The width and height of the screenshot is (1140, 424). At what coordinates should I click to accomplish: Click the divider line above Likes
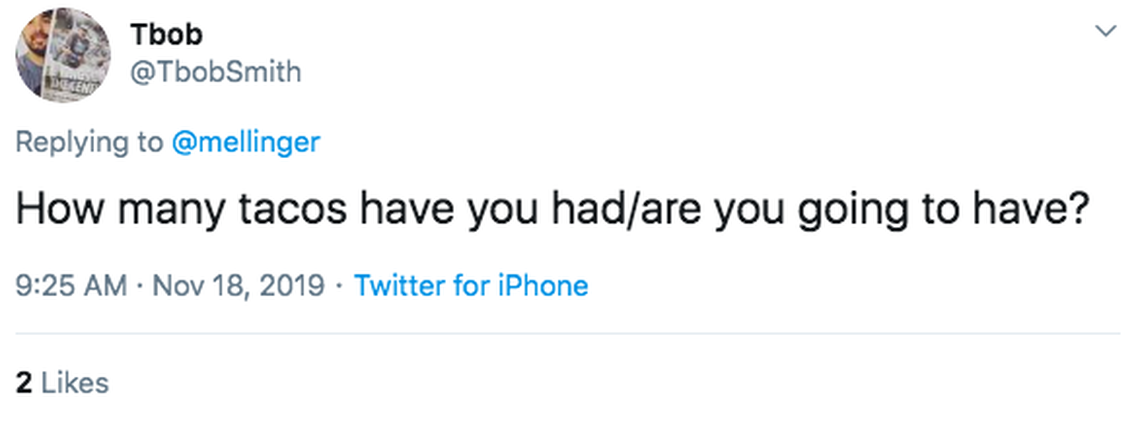pyautogui.click(x=568, y=334)
